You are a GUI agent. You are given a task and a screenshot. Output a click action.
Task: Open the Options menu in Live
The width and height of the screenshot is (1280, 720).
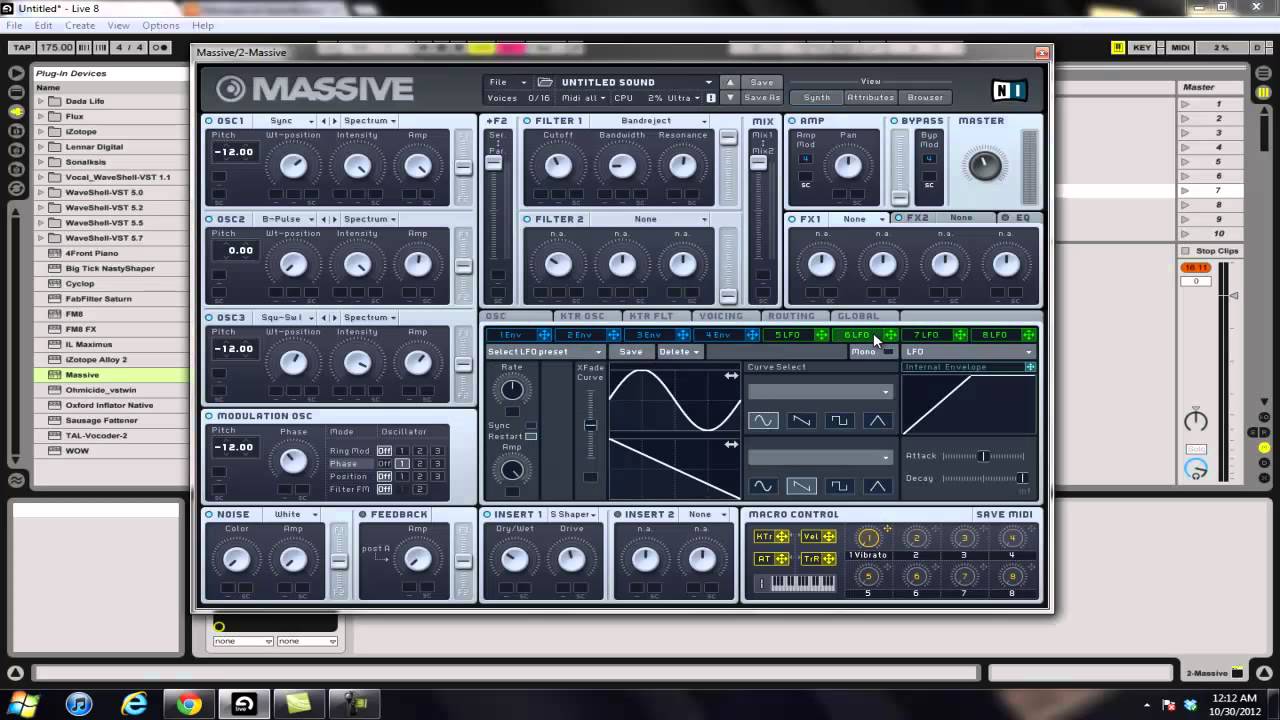click(x=161, y=25)
